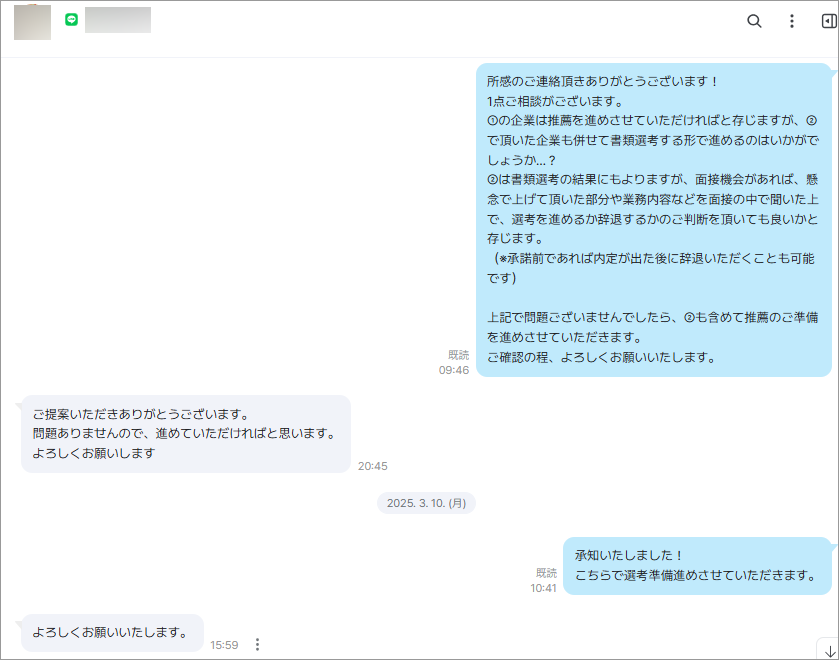Click the 2025. 3. 10. (月) date separator
This screenshot has width=839, height=660.
426,503
